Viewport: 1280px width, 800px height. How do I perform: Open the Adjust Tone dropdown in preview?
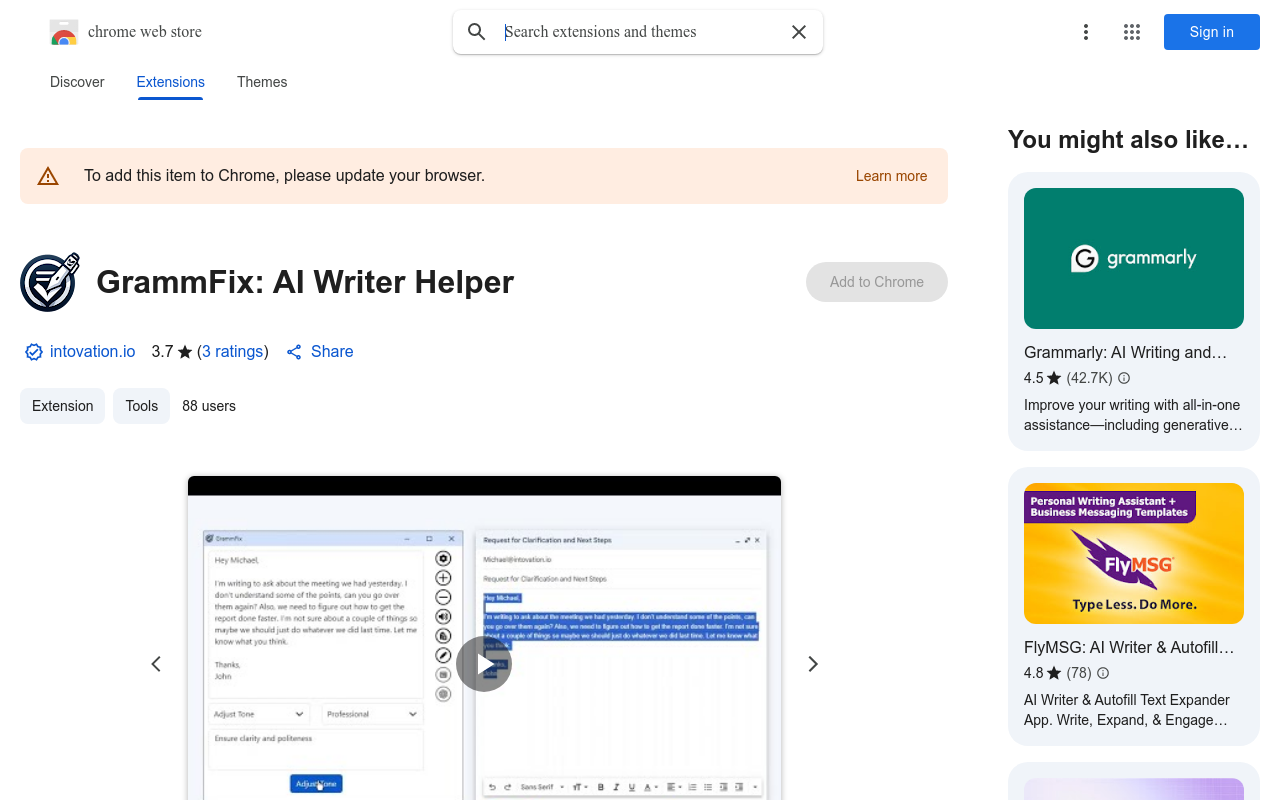(259, 714)
